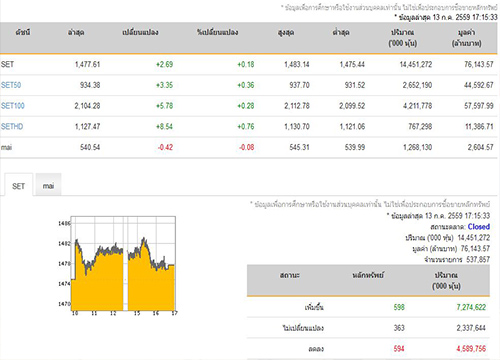Click advancing volume 7,274,622
The image size is (500, 360).
pos(471,307)
